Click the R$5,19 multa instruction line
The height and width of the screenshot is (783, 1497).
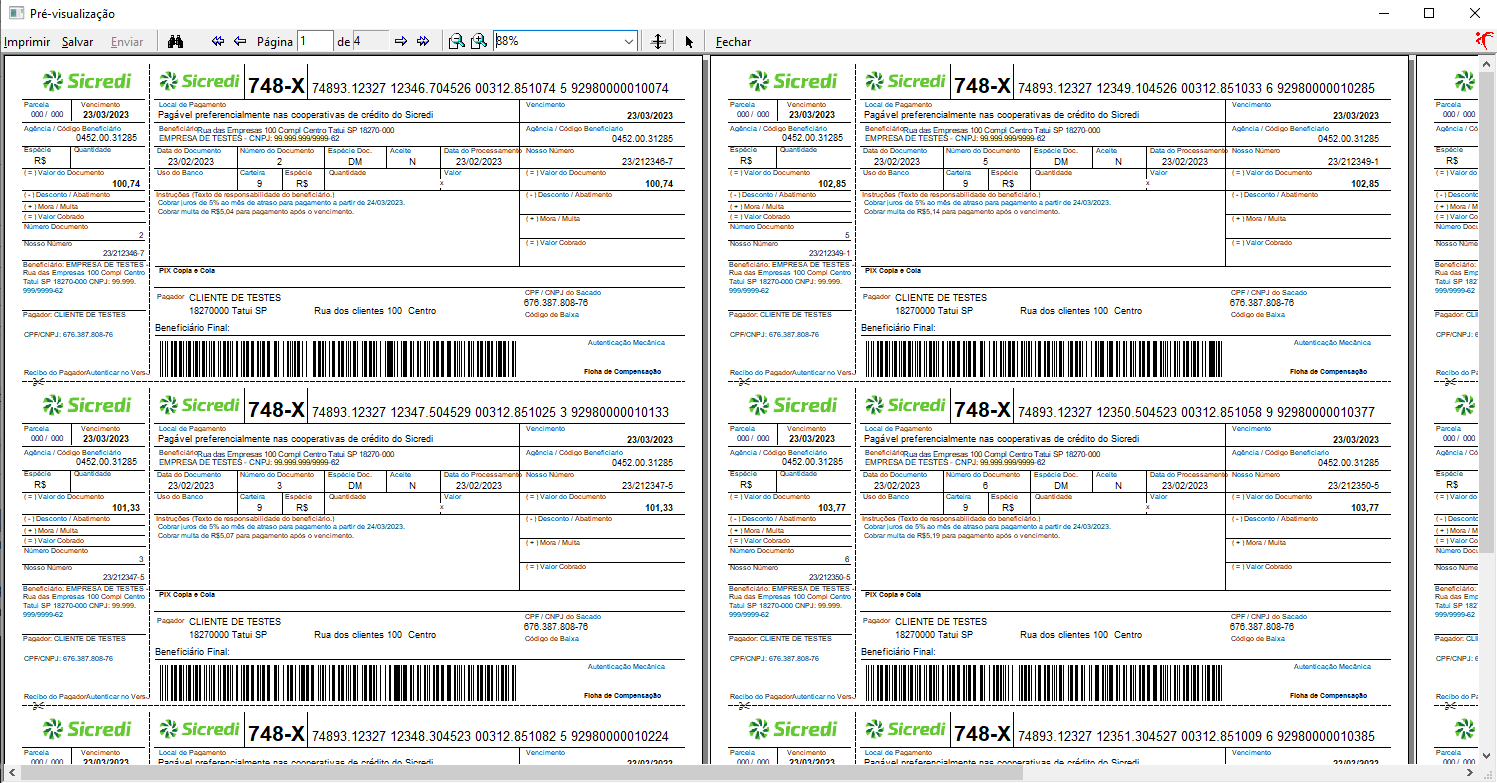click(x=962, y=536)
